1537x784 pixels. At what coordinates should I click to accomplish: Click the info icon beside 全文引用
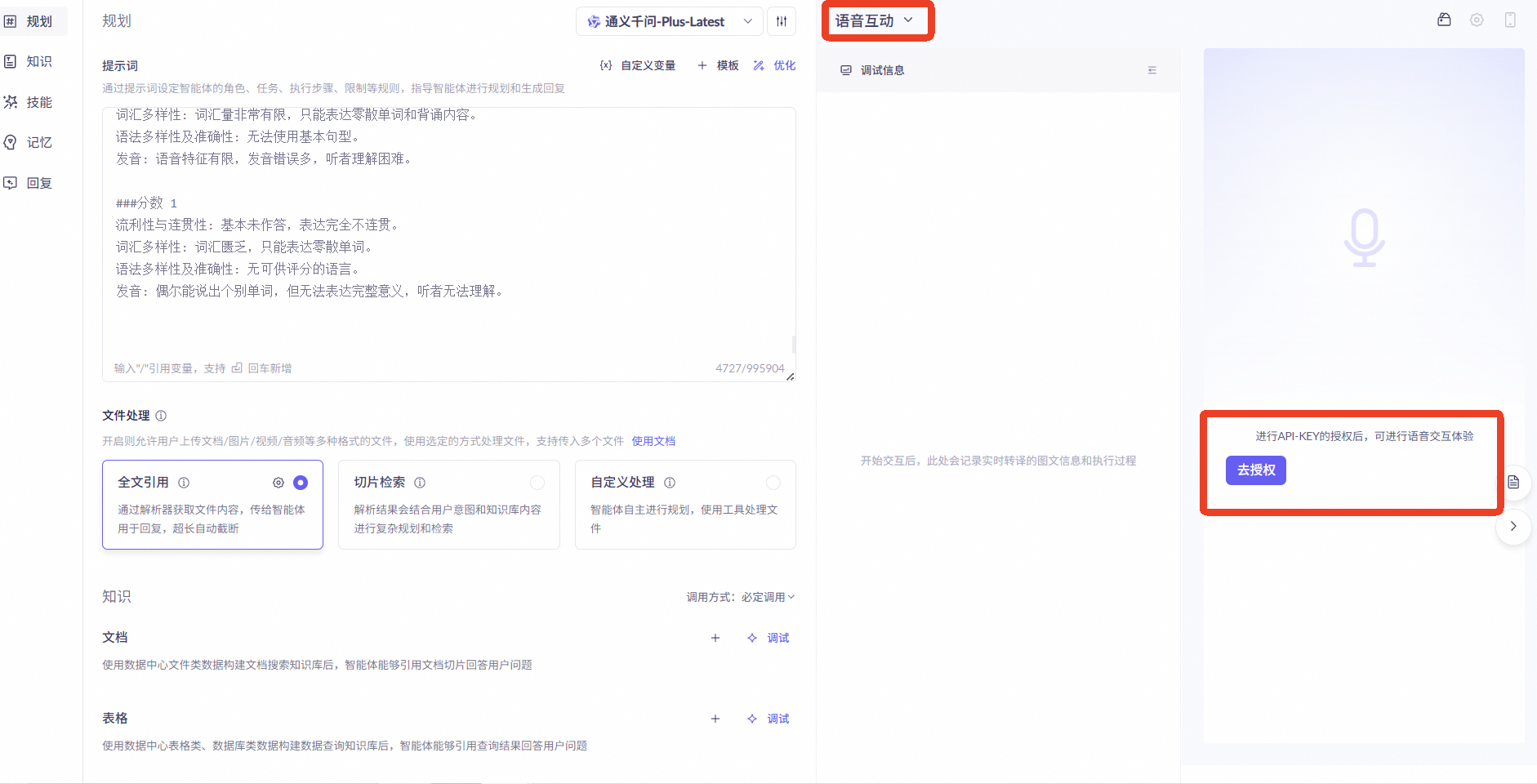pos(184,483)
